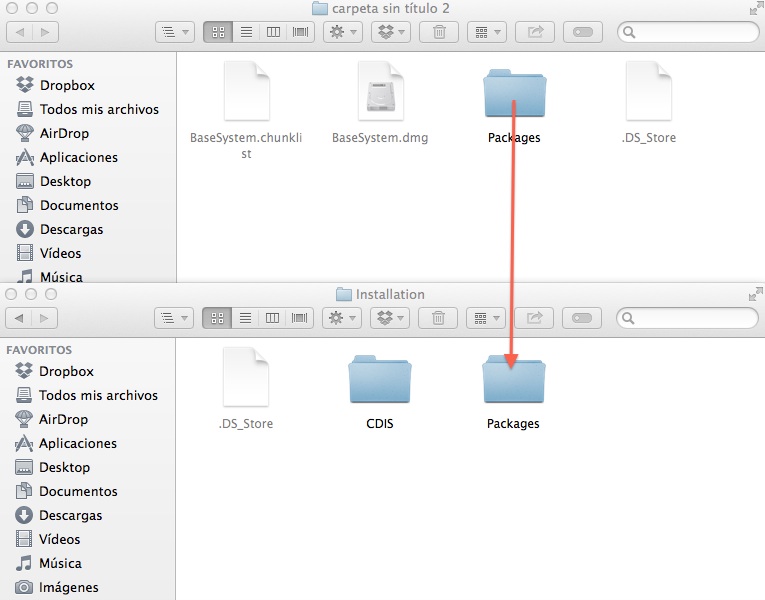The image size is (765, 600).
Task: Open Imágenes in Installation window sidebar
Action: 56,587
